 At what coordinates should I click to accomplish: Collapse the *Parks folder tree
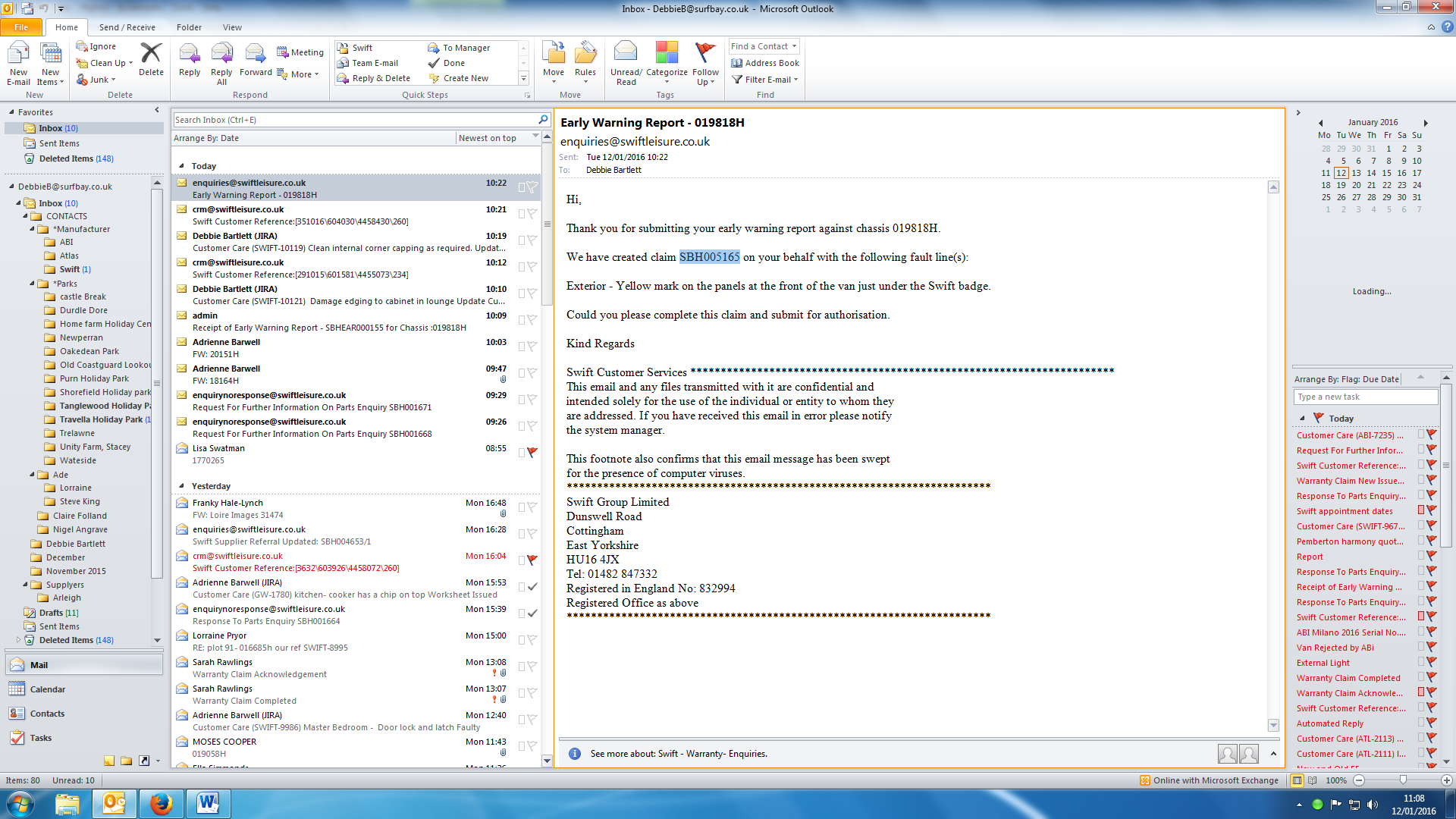pos(33,284)
